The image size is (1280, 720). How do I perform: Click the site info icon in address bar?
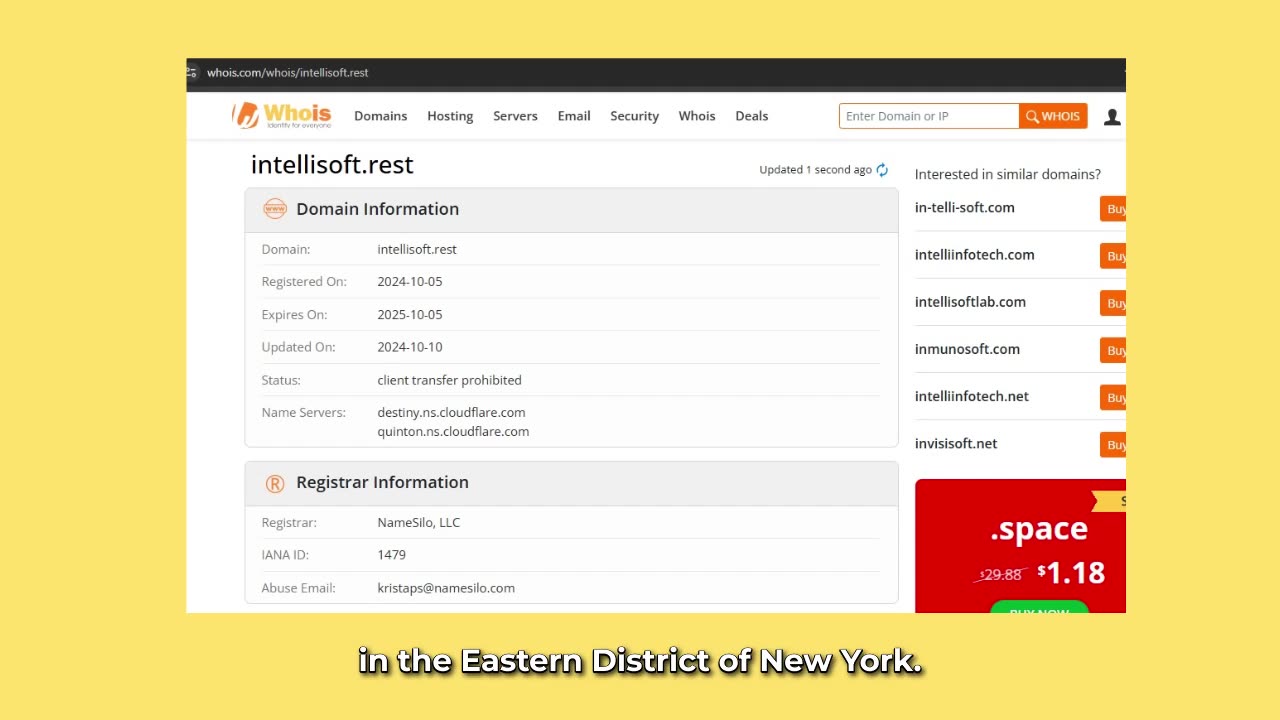tap(191, 73)
